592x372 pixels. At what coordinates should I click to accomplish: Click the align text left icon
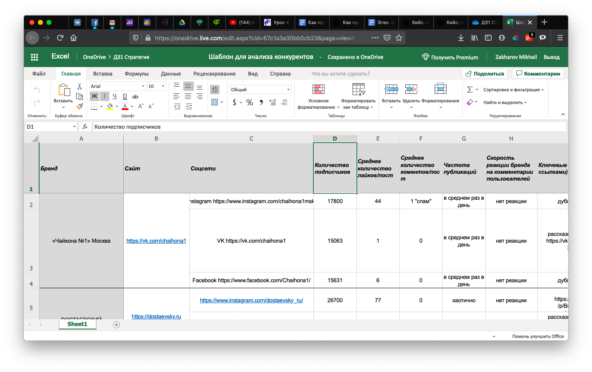(176, 96)
